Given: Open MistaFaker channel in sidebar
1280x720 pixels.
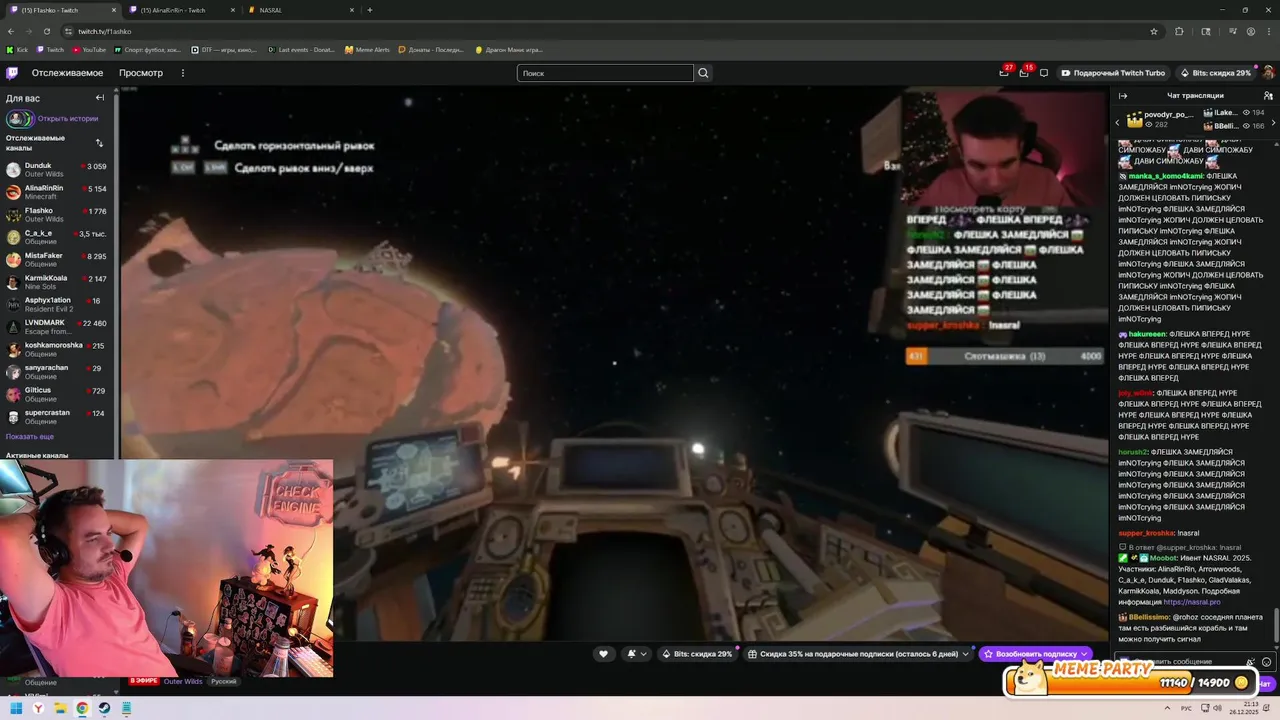Looking at the screenshot, I should [59, 260].
